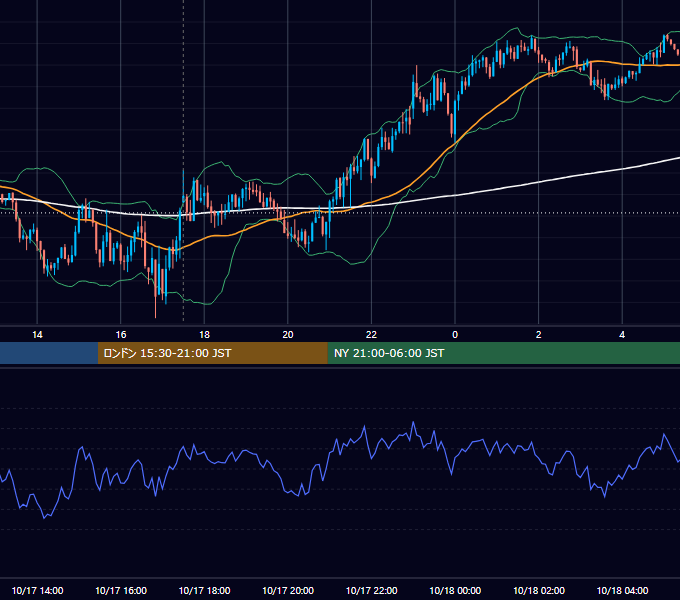
Task: Select the ロンドン 15:30-21:00 JST session bar
Action: tap(212, 353)
